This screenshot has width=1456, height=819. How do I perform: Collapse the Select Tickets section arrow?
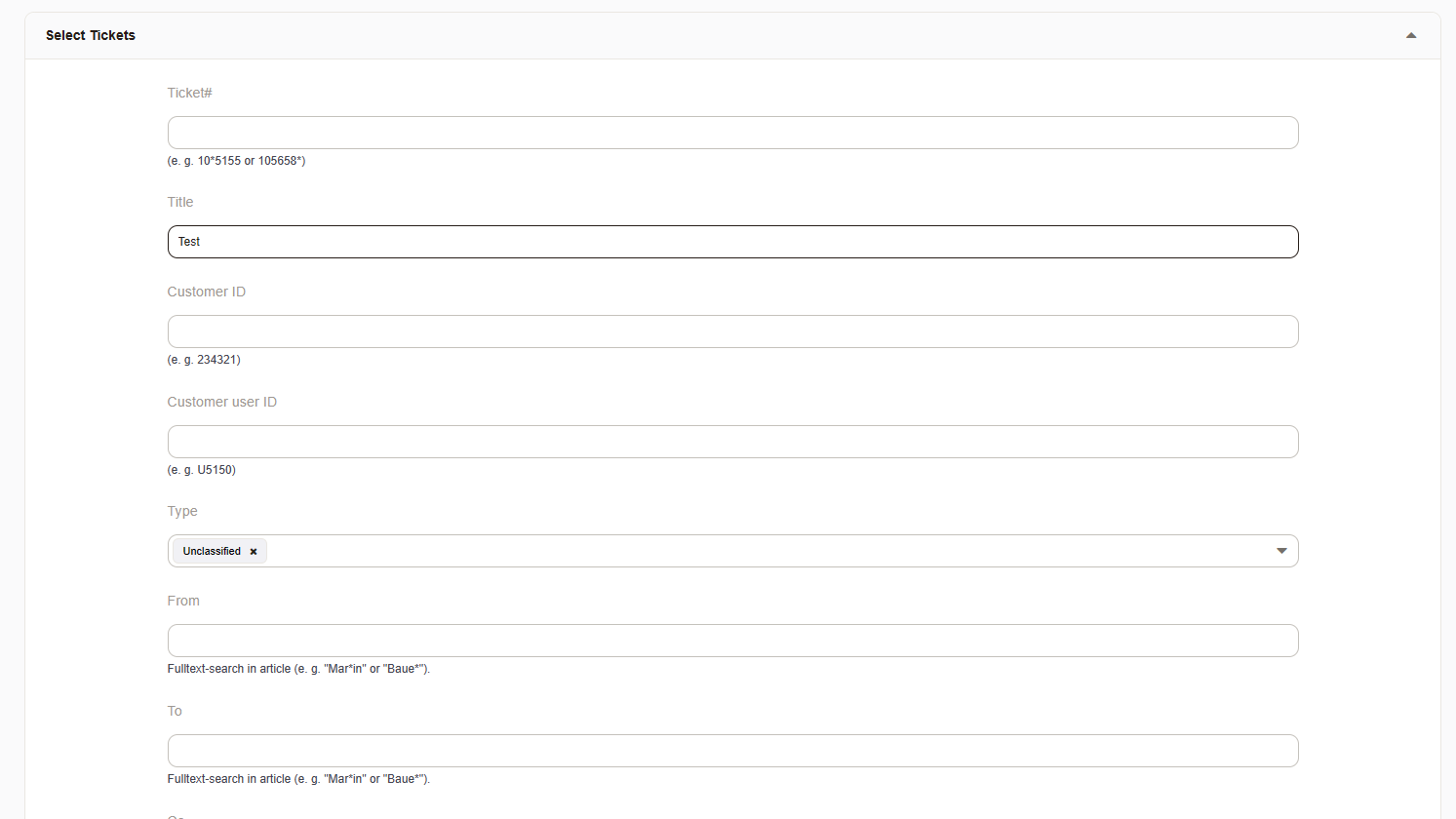pyautogui.click(x=1410, y=35)
